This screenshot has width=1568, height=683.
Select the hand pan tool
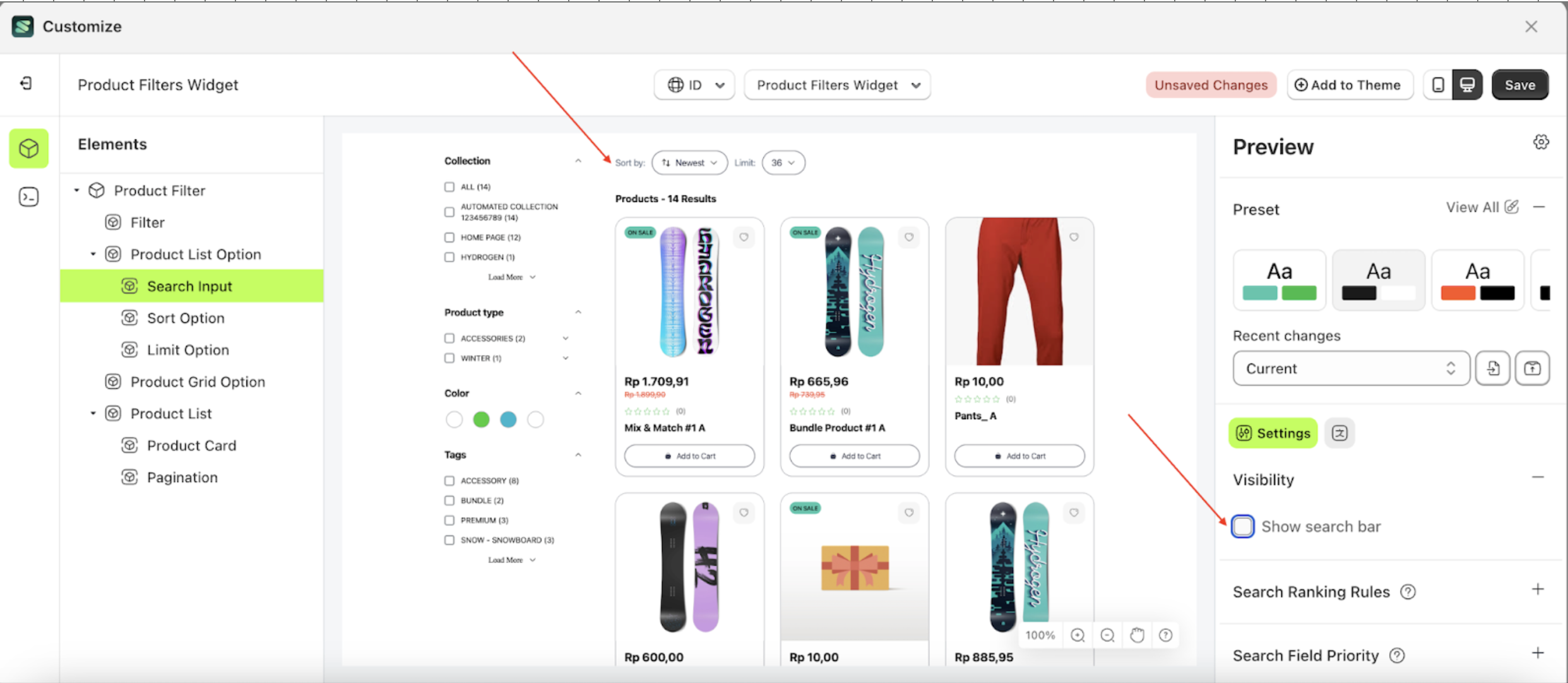[1137, 635]
